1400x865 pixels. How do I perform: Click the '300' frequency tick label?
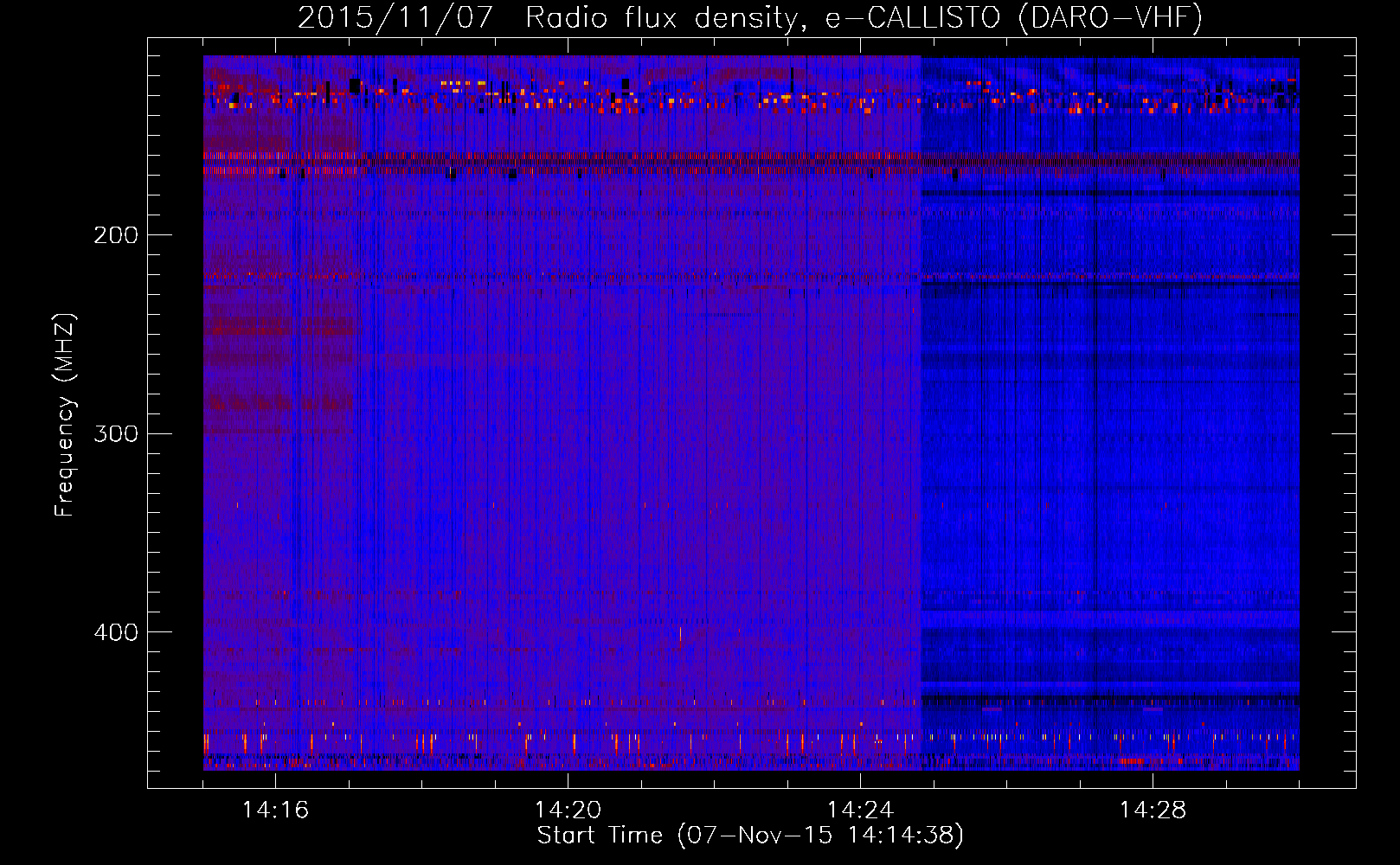(116, 433)
